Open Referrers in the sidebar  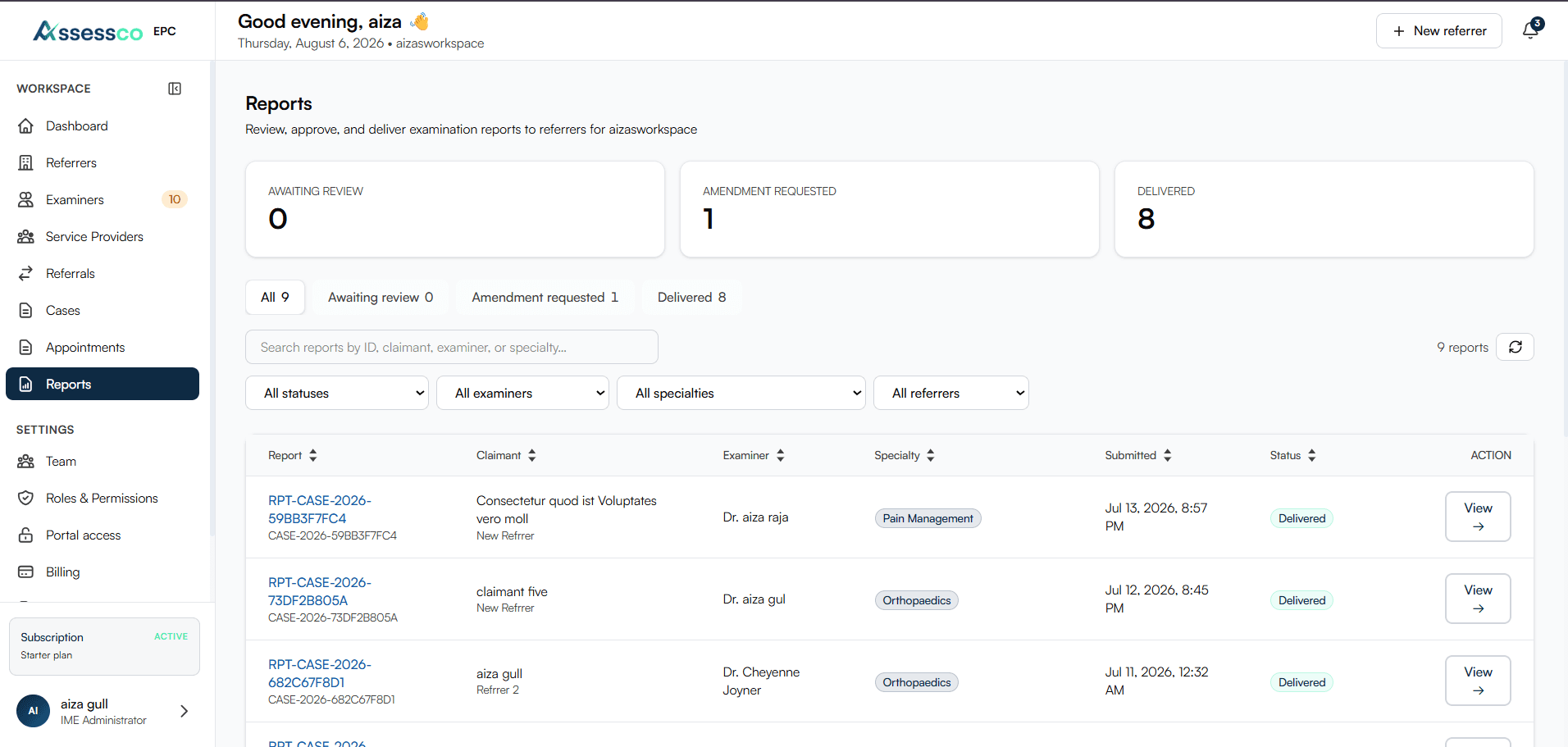pyautogui.click(x=103, y=162)
